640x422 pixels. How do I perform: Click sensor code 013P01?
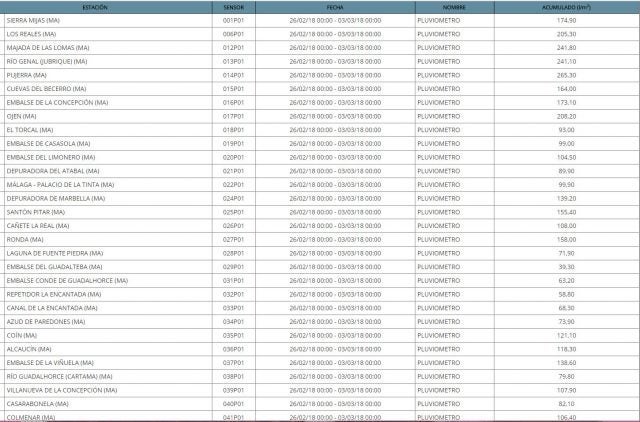click(x=234, y=61)
